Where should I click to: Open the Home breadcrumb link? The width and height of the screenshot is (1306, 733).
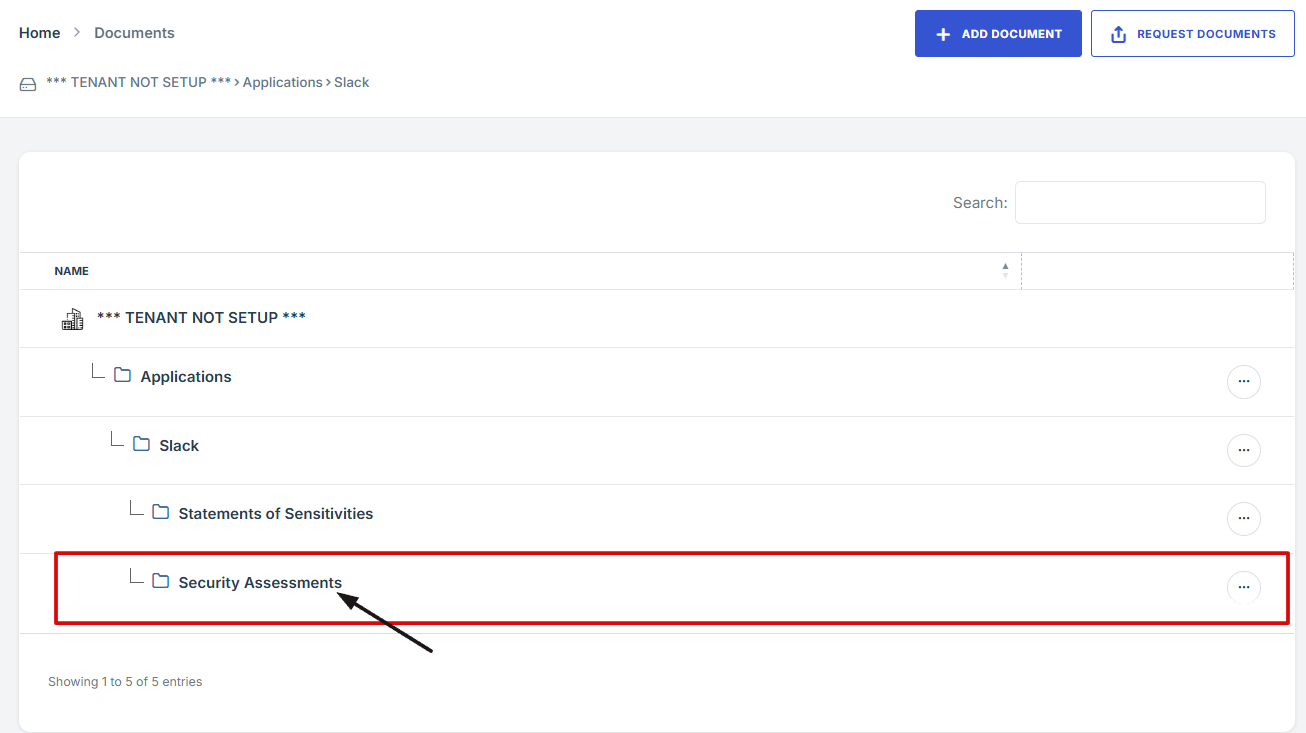click(x=40, y=33)
